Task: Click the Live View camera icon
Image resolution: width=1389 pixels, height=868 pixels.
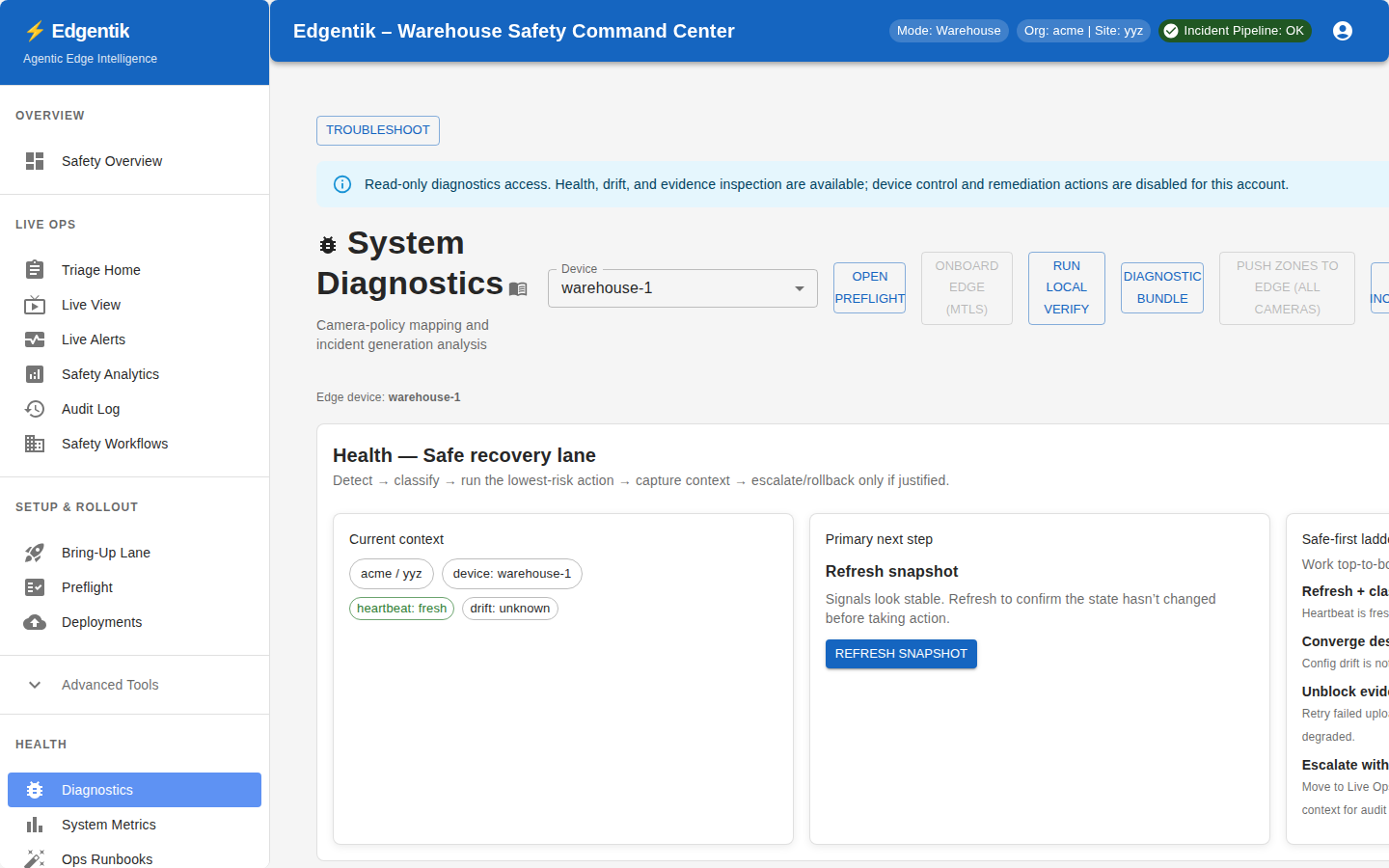Action: 35,305
